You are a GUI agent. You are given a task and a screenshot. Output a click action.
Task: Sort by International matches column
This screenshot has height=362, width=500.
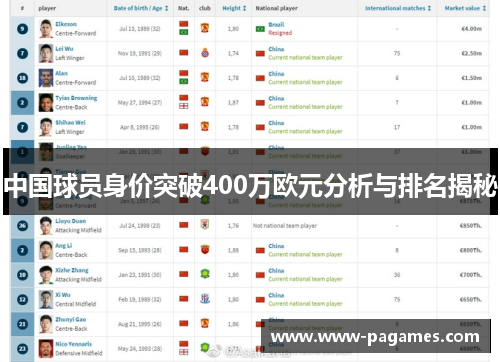[x=398, y=8]
